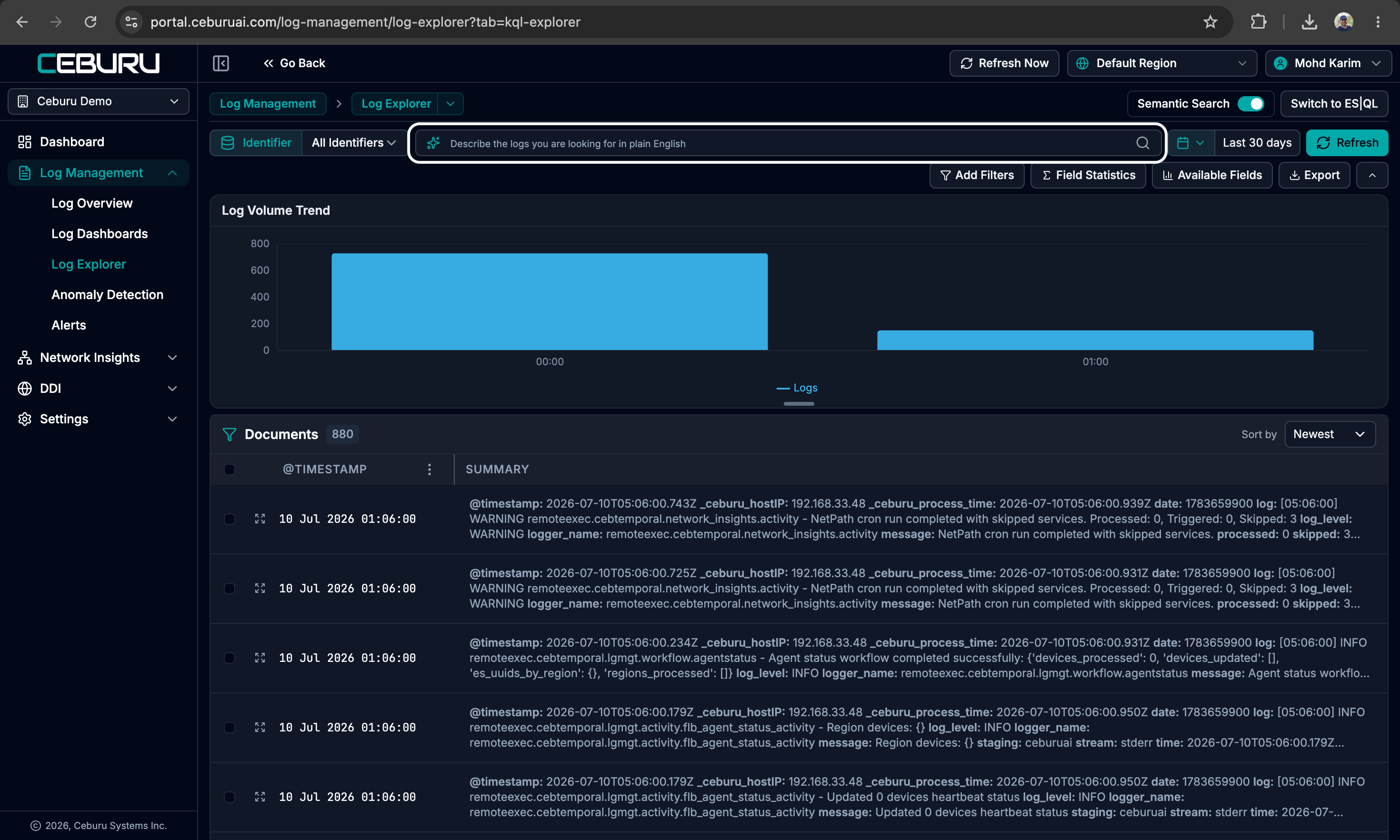Viewport: 1400px width, 840px height.
Task: Open Log Dashboards in the sidebar
Action: 100,234
